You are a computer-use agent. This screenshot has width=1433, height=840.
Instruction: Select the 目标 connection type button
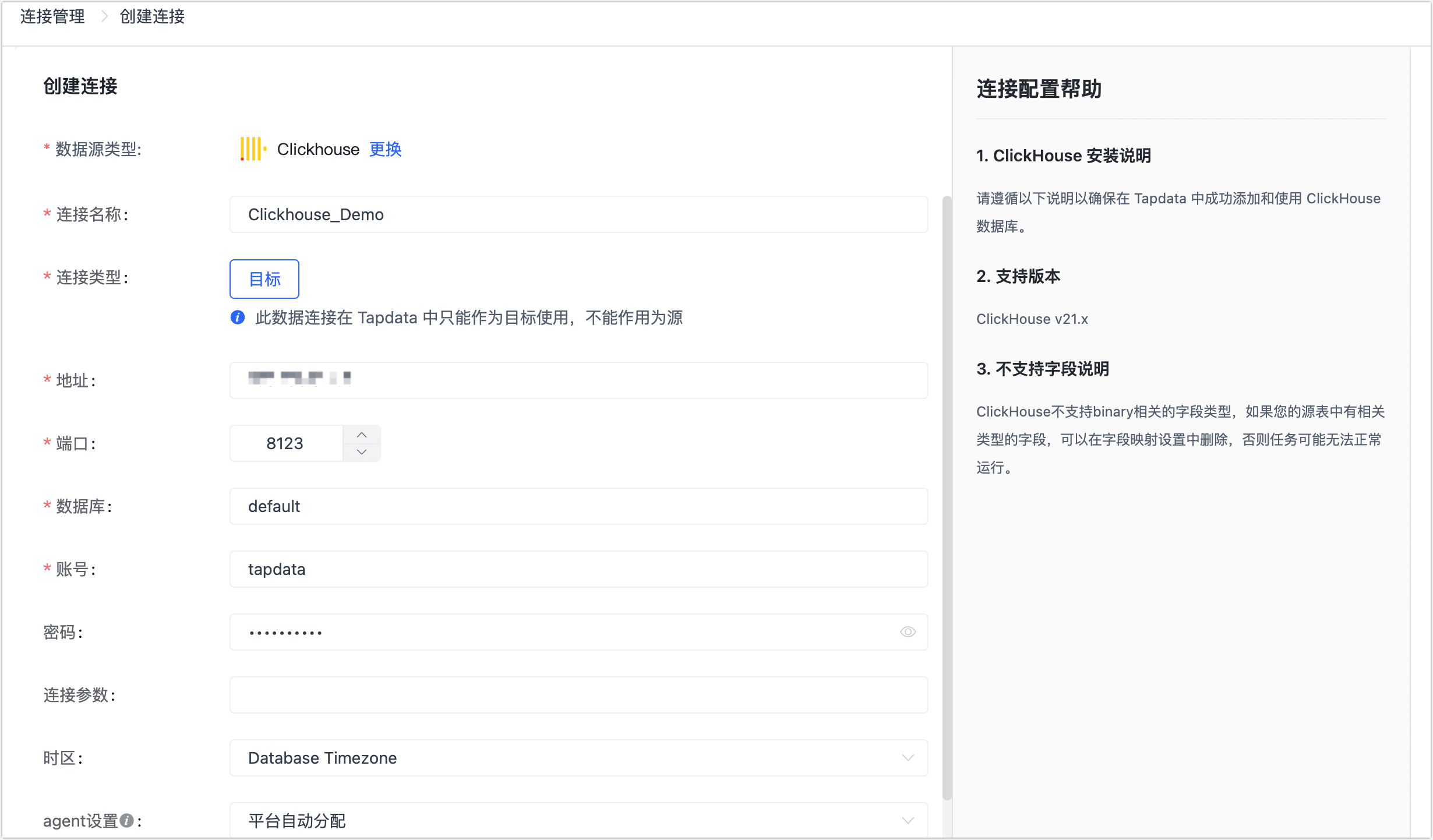(264, 279)
